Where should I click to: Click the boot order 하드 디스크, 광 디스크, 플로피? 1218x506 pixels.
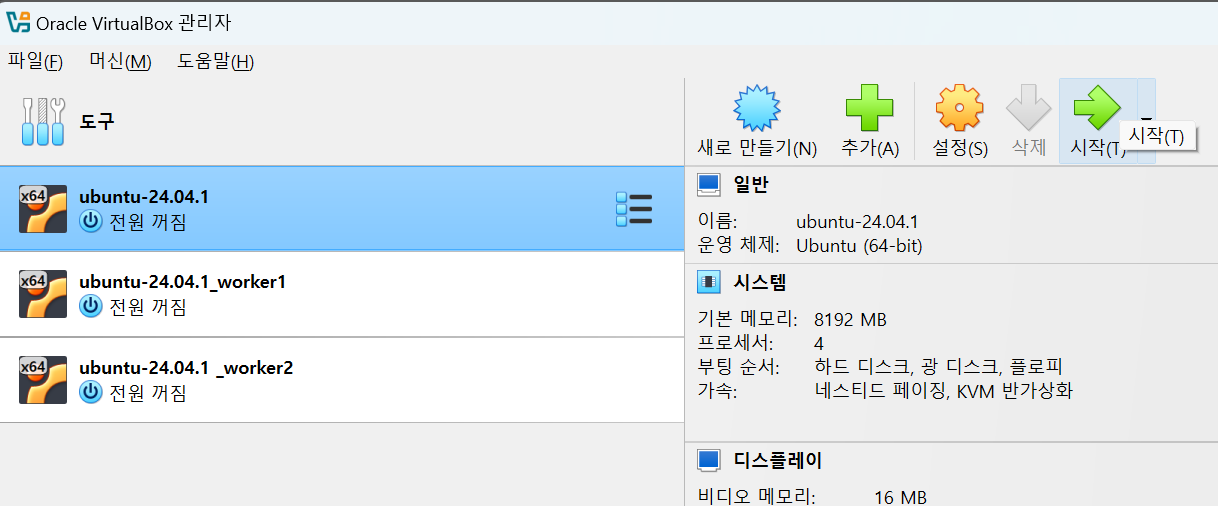coord(938,366)
